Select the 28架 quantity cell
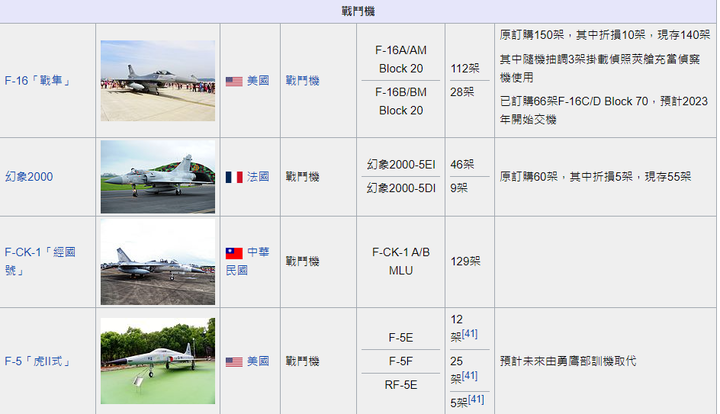The image size is (720, 414). tap(462, 92)
